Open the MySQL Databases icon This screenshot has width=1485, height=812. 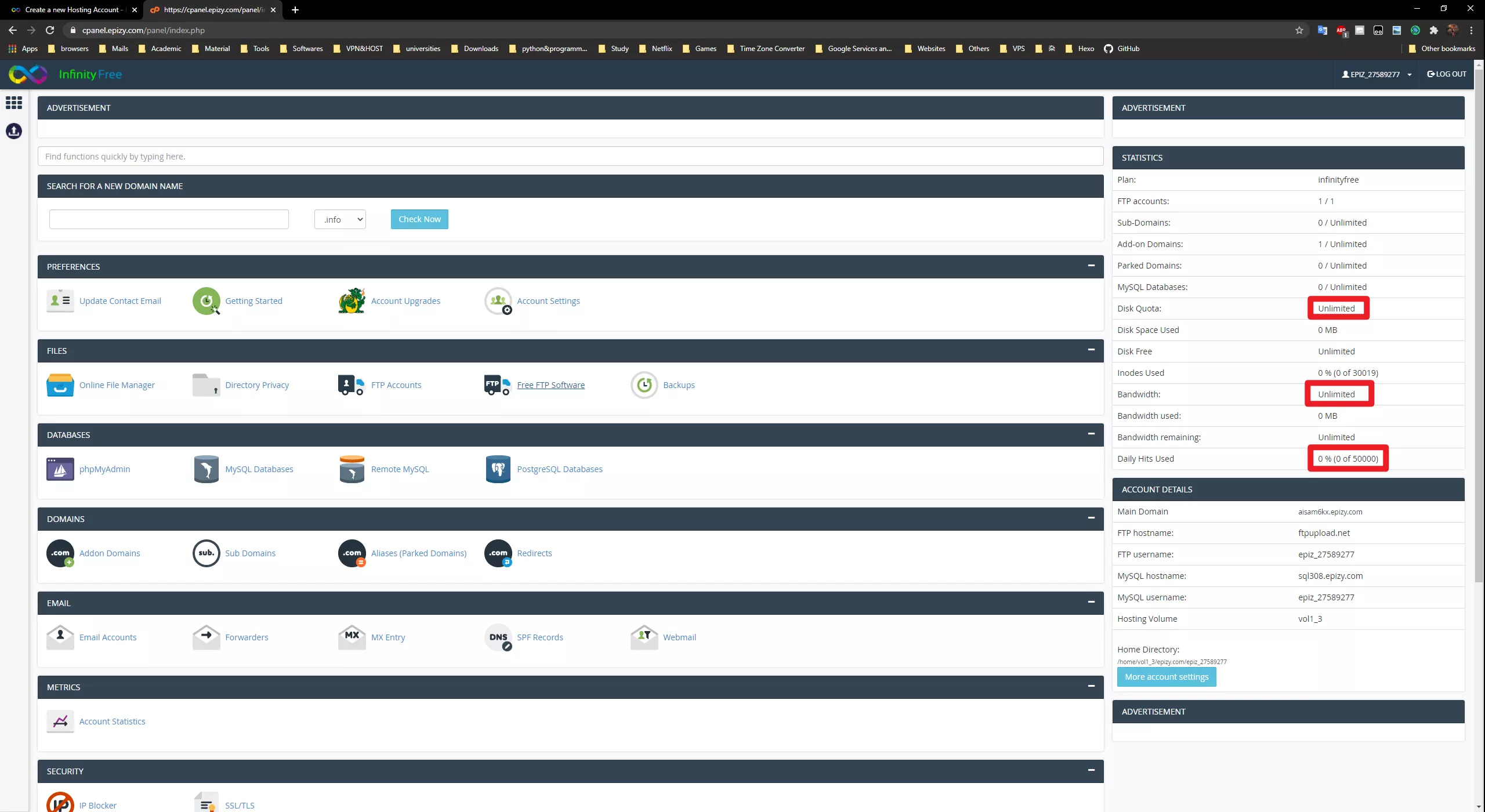point(206,469)
